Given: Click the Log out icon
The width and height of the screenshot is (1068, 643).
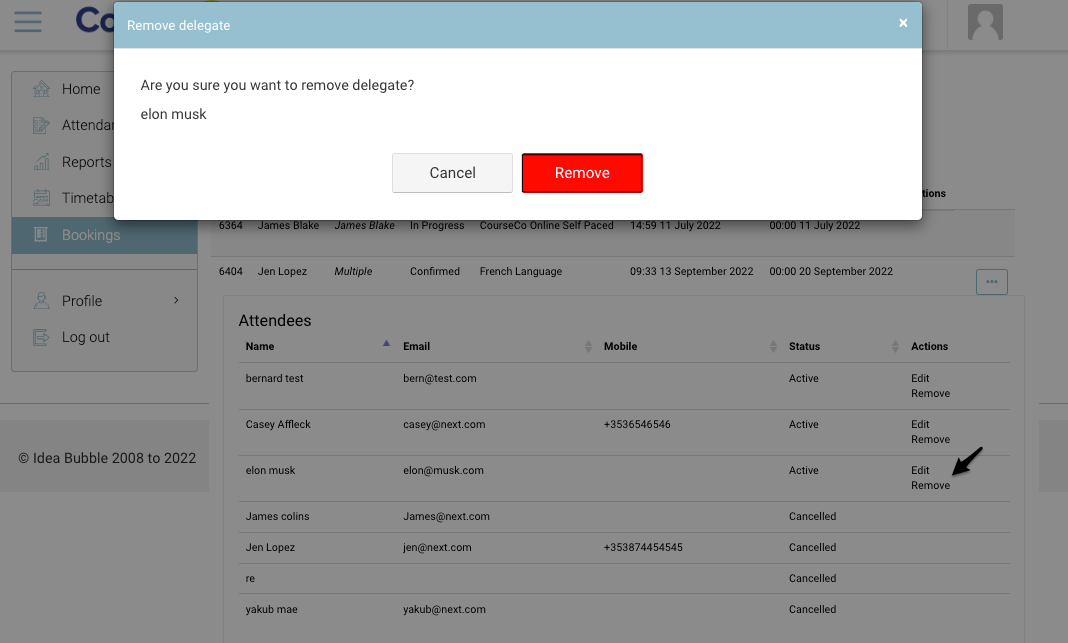Looking at the screenshot, I should point(41,337).
